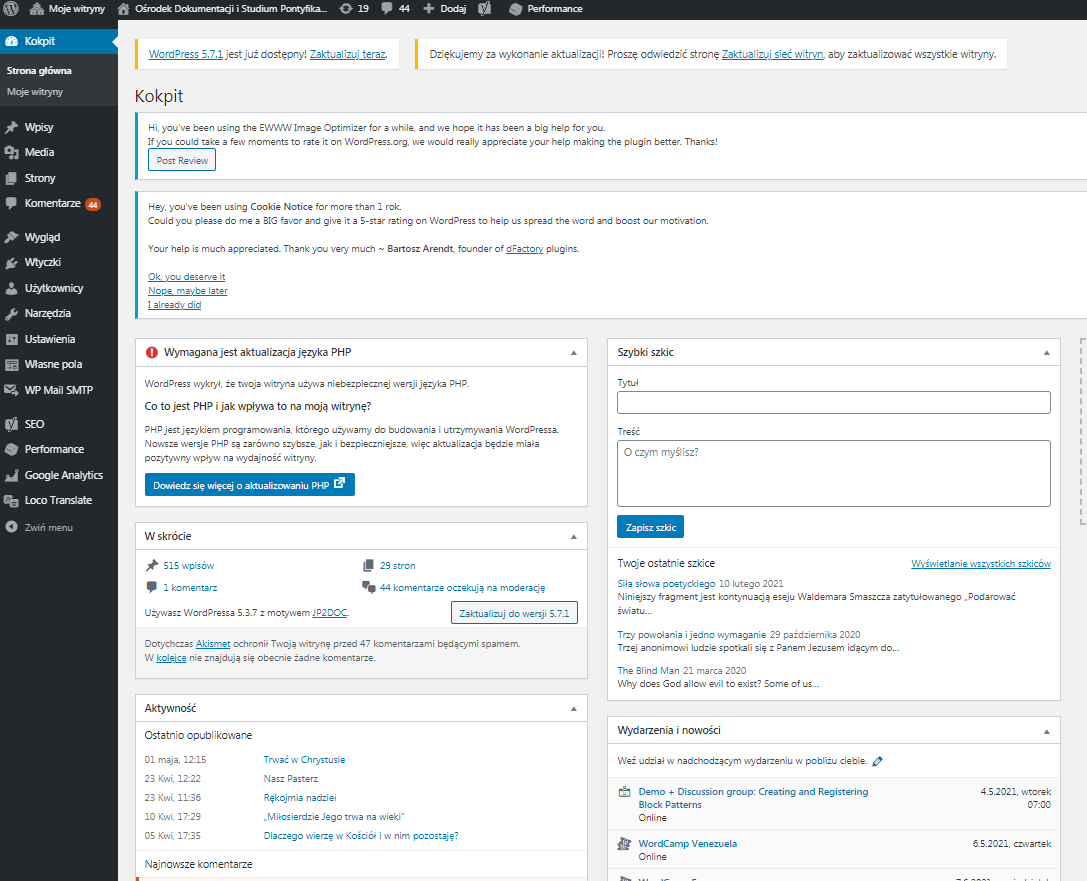Open 44 komentarze oczekują na moderację link

pyautogui.click(x=462, y=588)
